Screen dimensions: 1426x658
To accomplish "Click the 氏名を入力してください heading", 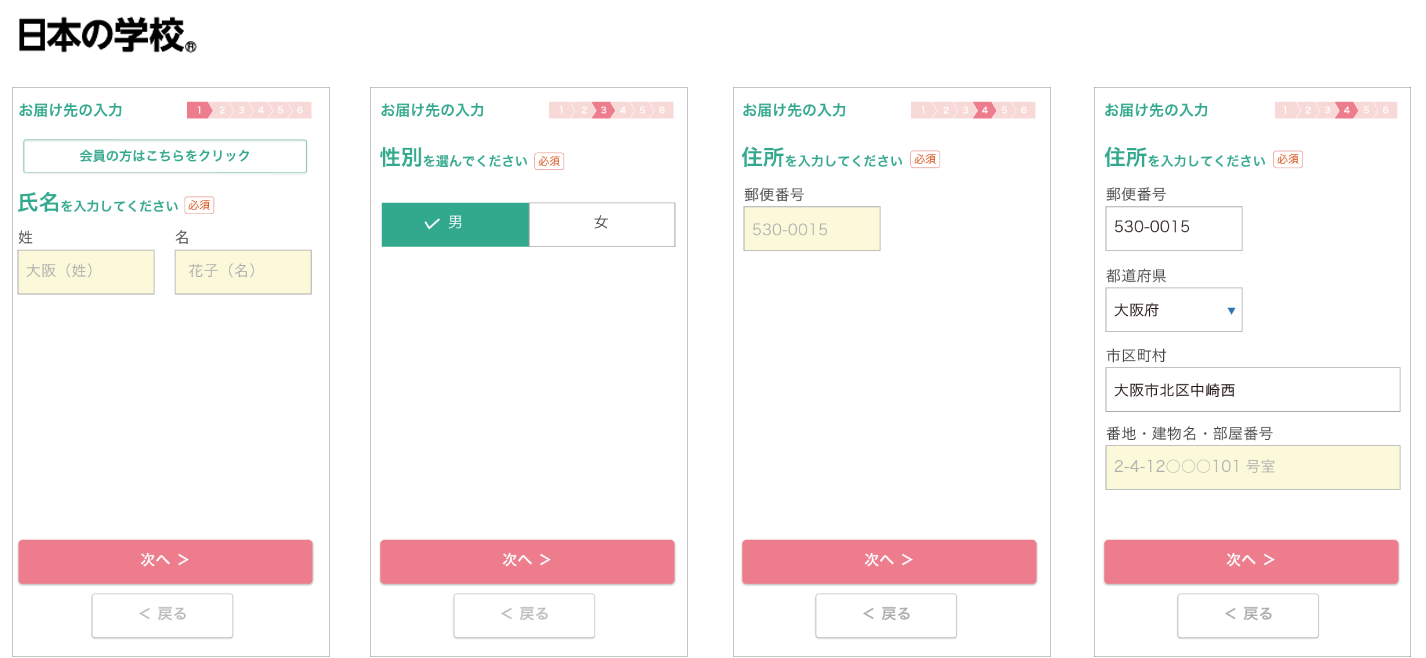I will (98, 204).
